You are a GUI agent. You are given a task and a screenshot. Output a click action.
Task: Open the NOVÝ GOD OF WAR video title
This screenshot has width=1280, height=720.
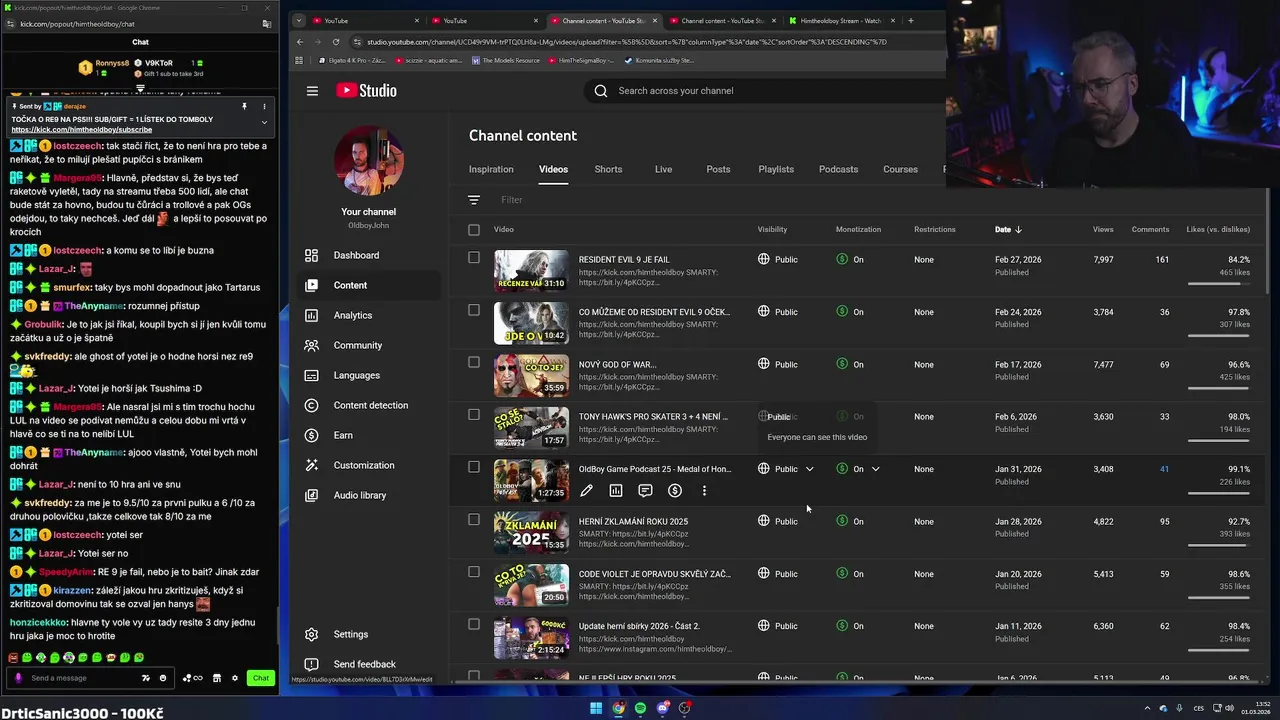click(617, 365)
